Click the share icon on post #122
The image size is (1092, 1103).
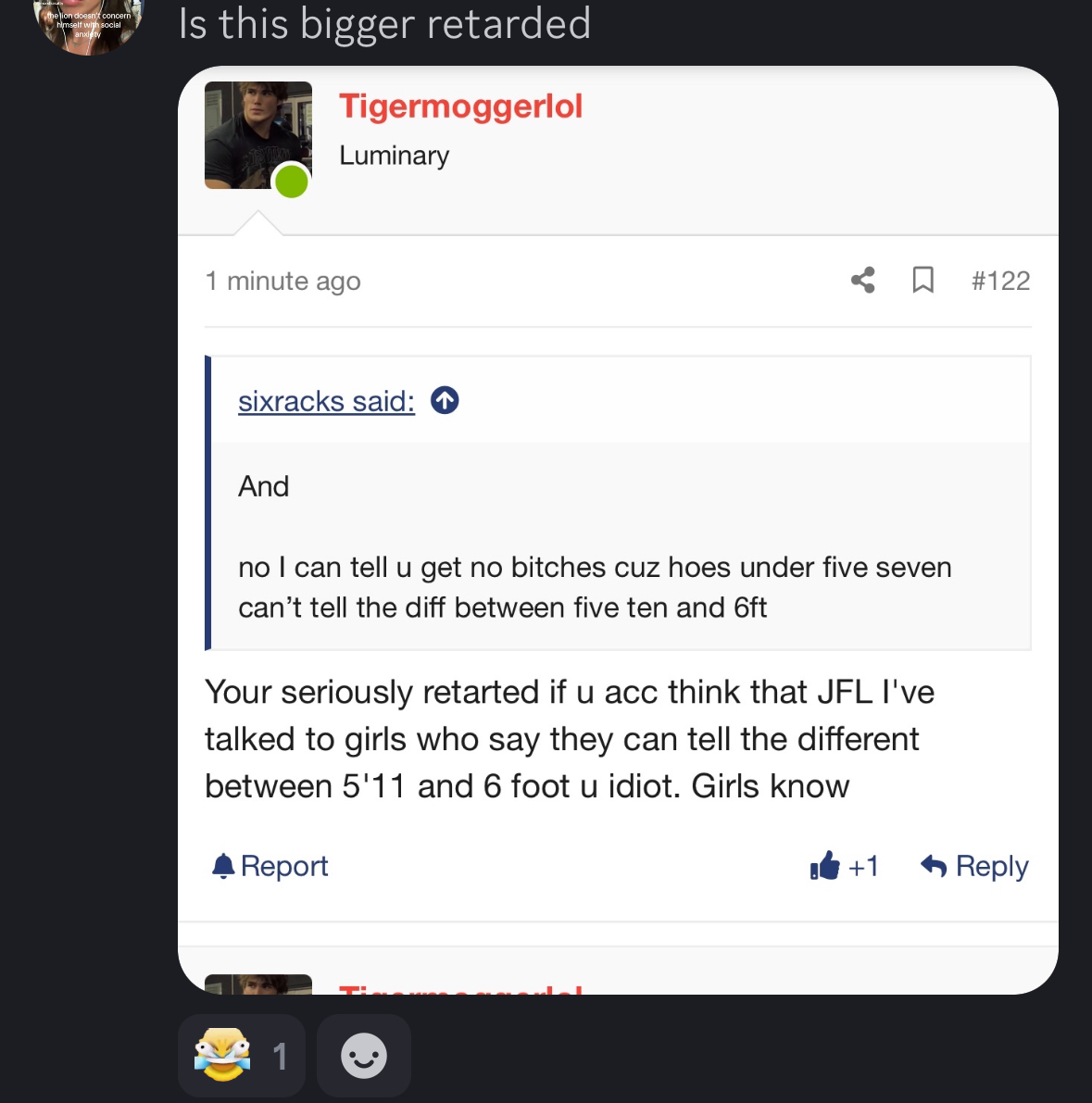[862, 280]
